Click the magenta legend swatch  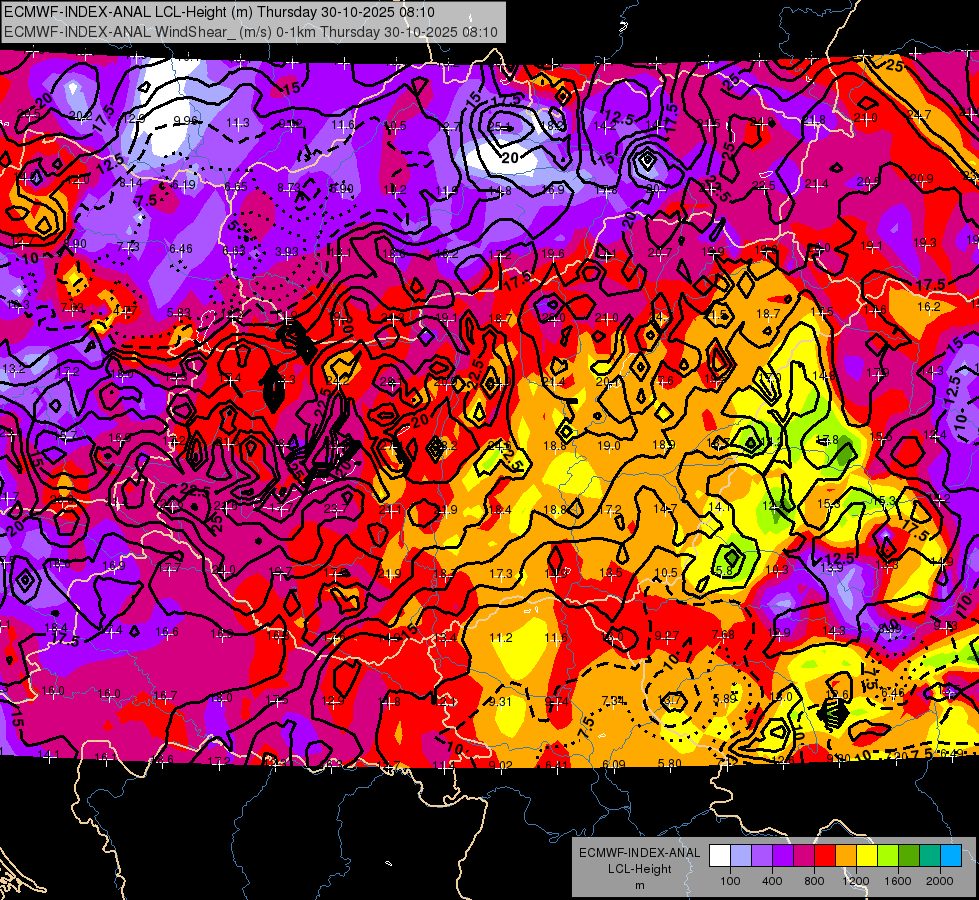[x=804, y=856]
